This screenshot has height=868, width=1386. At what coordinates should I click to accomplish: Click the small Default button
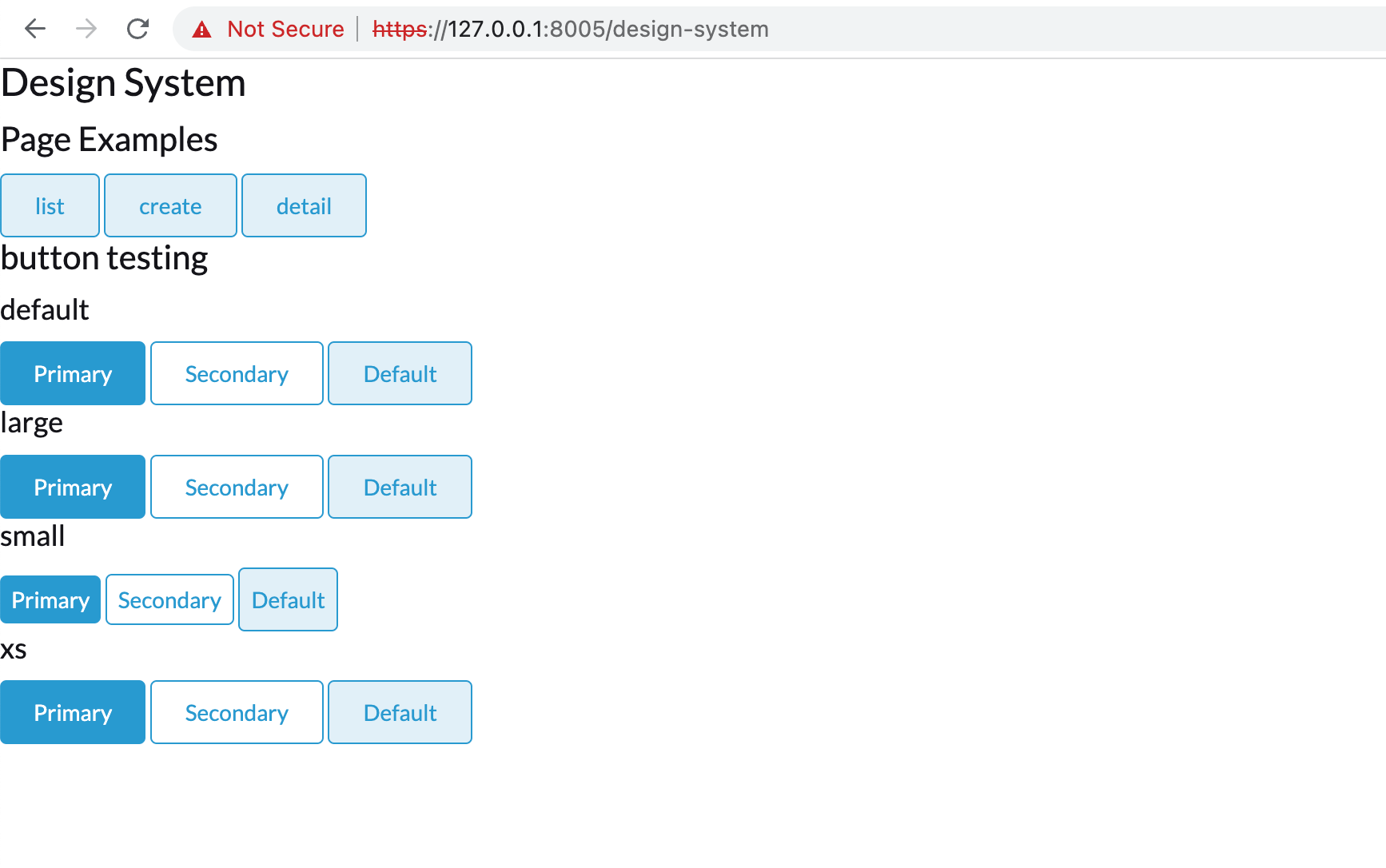[x=288, y=599]
